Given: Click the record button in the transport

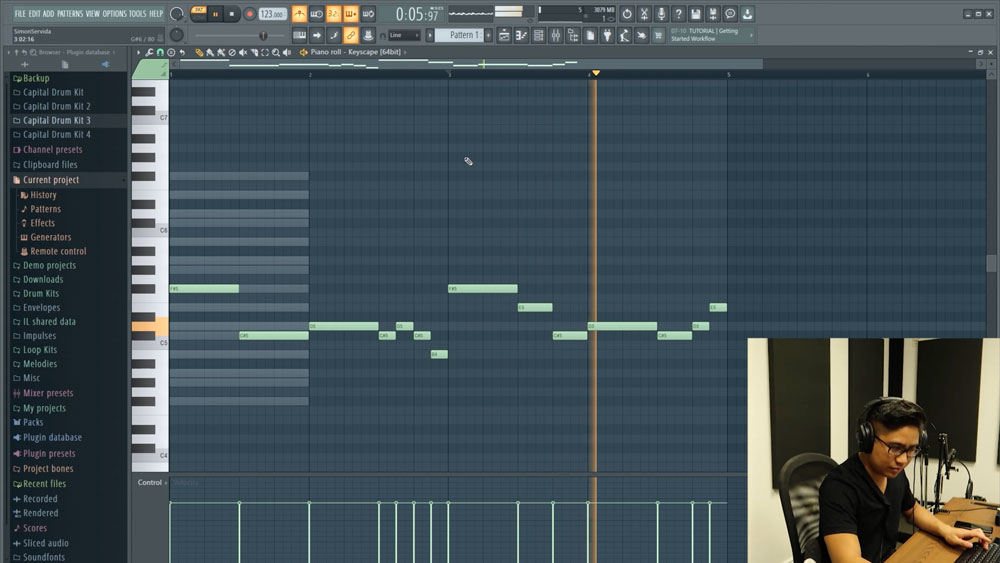Looking at the screenshot, I should (250, 14).
